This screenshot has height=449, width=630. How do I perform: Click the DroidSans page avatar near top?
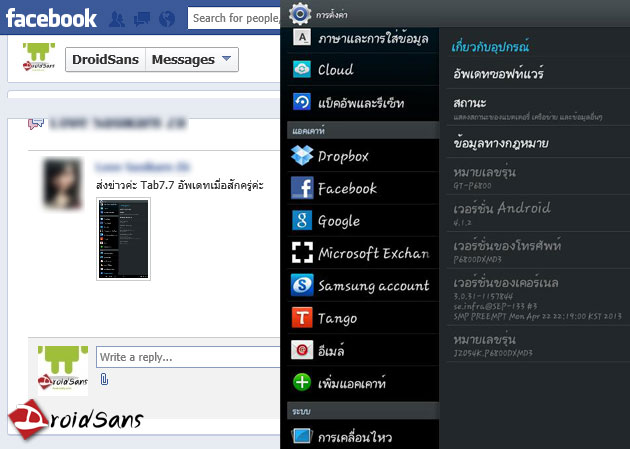click(x=39, y=57)
